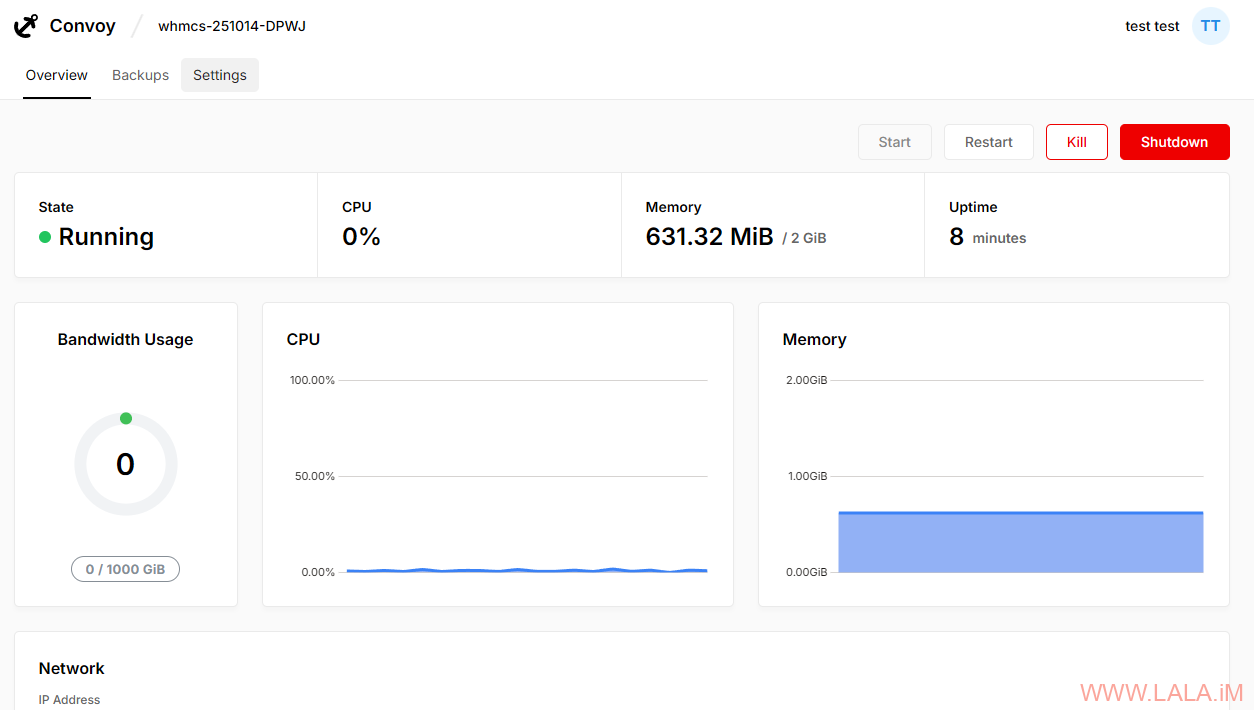
Task: Click the Convoy brand name text
Action: click(x=83, y=26)
